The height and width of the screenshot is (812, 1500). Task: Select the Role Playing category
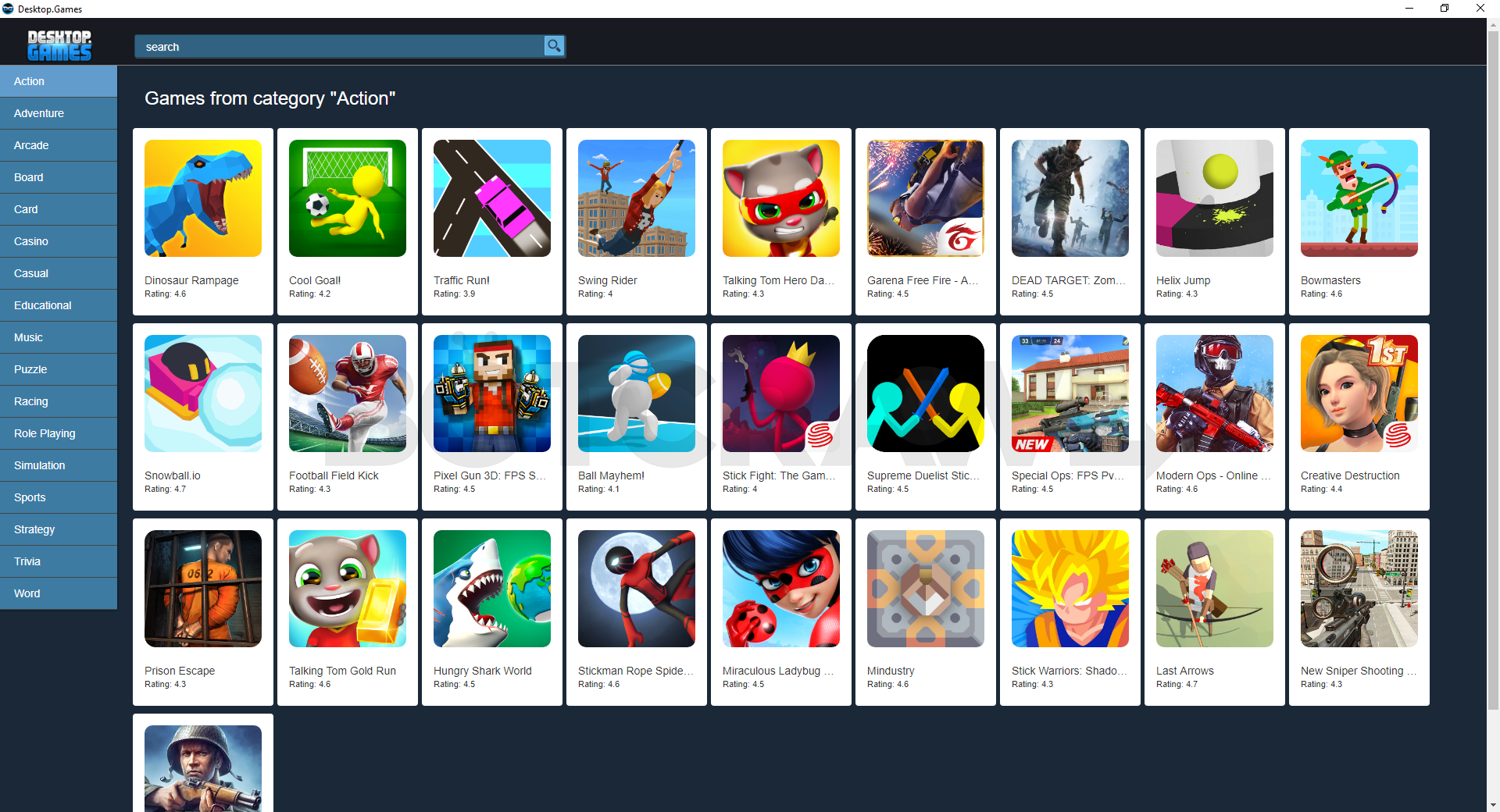pyautogui.click(x=59, y=433)
